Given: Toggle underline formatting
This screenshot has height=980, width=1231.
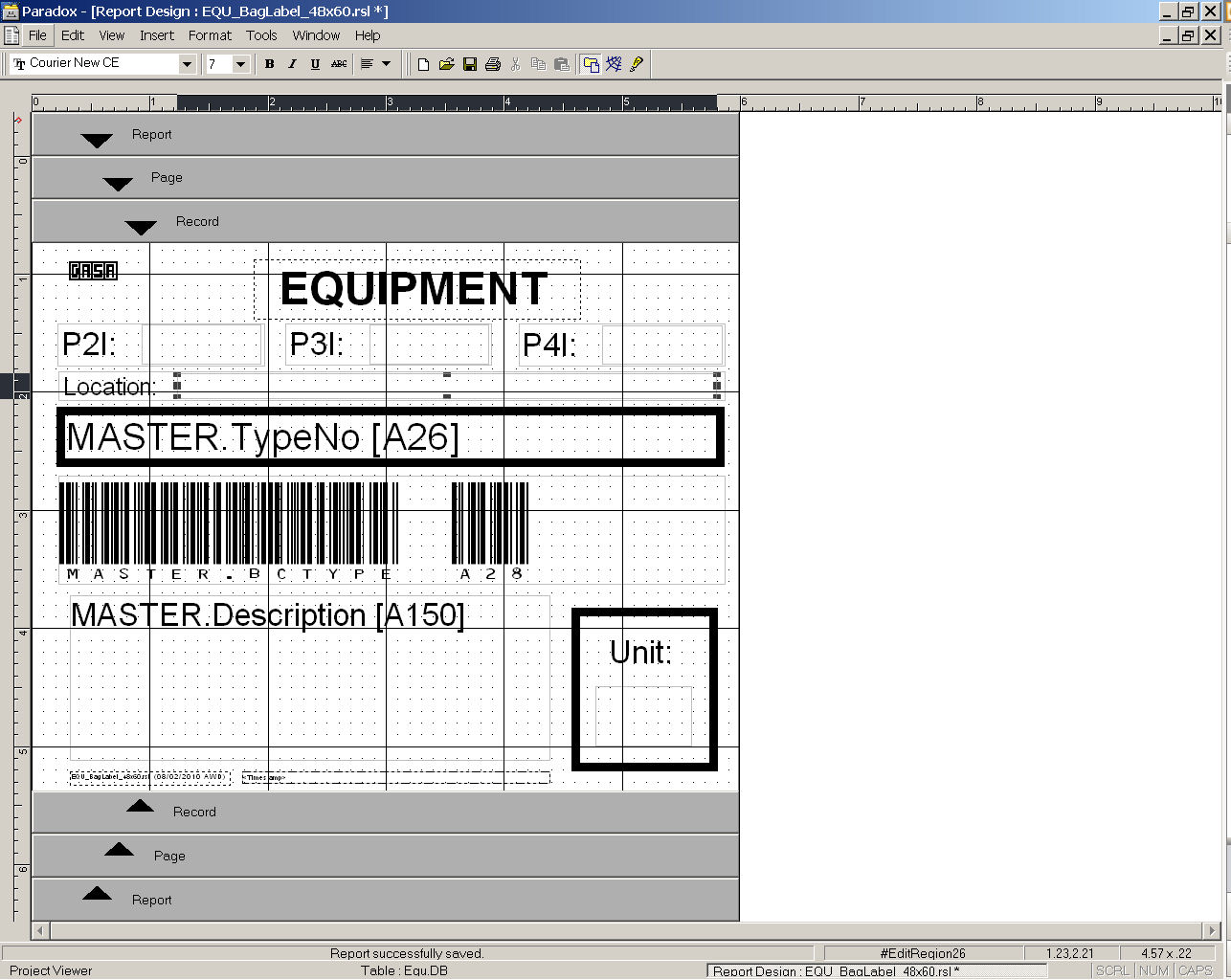Looking at the screenshot, I should click(x=315, y=64).
